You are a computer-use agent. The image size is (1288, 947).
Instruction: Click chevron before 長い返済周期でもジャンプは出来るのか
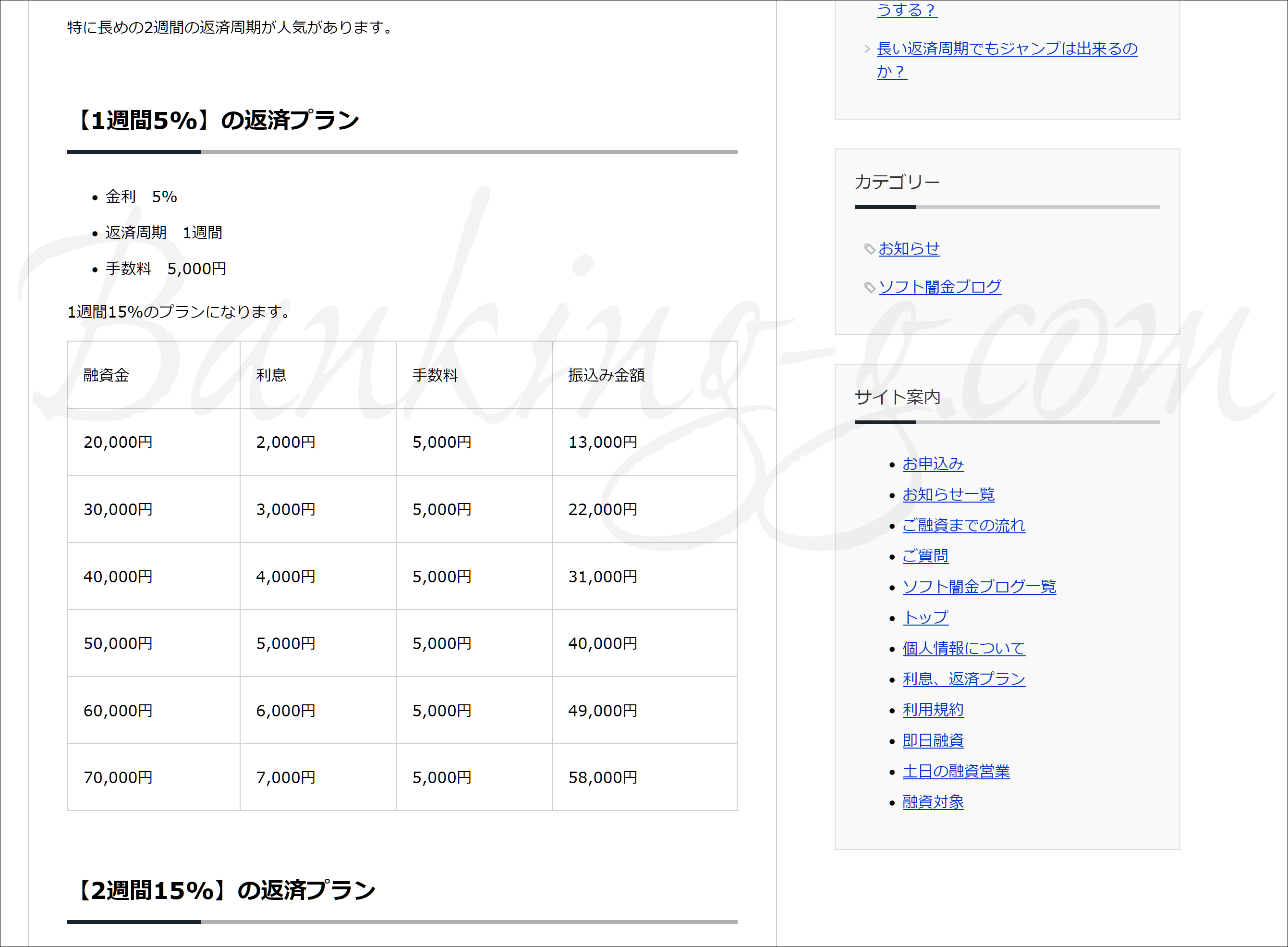(x=867, y=49)
